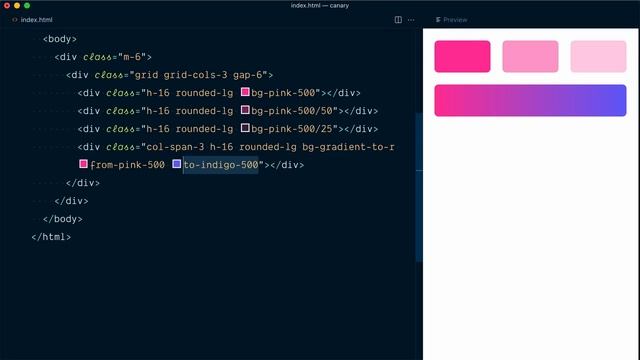Click the pink-to-indigo gradient bar in preview
Screen dimensions: 640x360
[530, 100]
